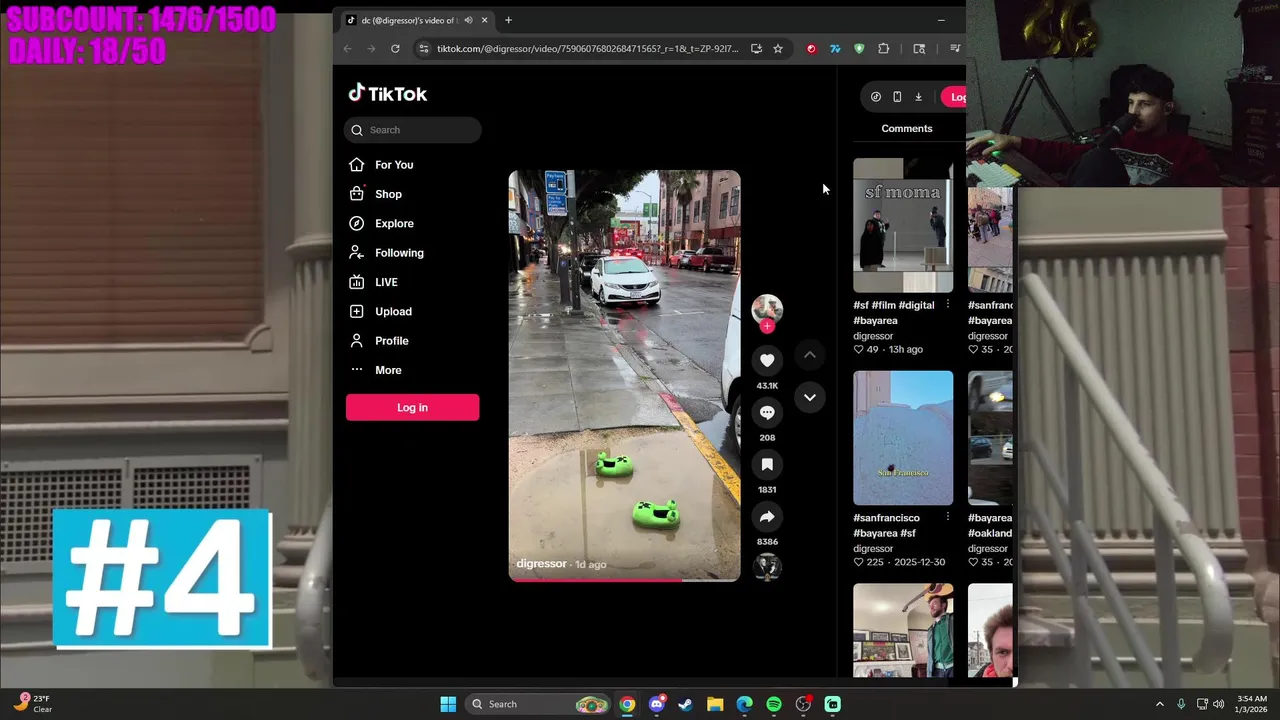Click the weather widget showing 23°F

(x=32, y=704)
